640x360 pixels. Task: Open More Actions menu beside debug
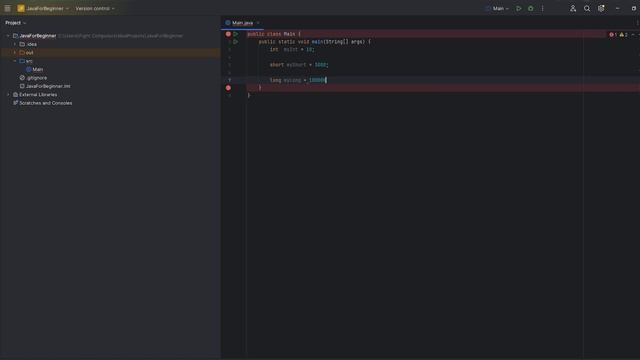pos(542,8)
